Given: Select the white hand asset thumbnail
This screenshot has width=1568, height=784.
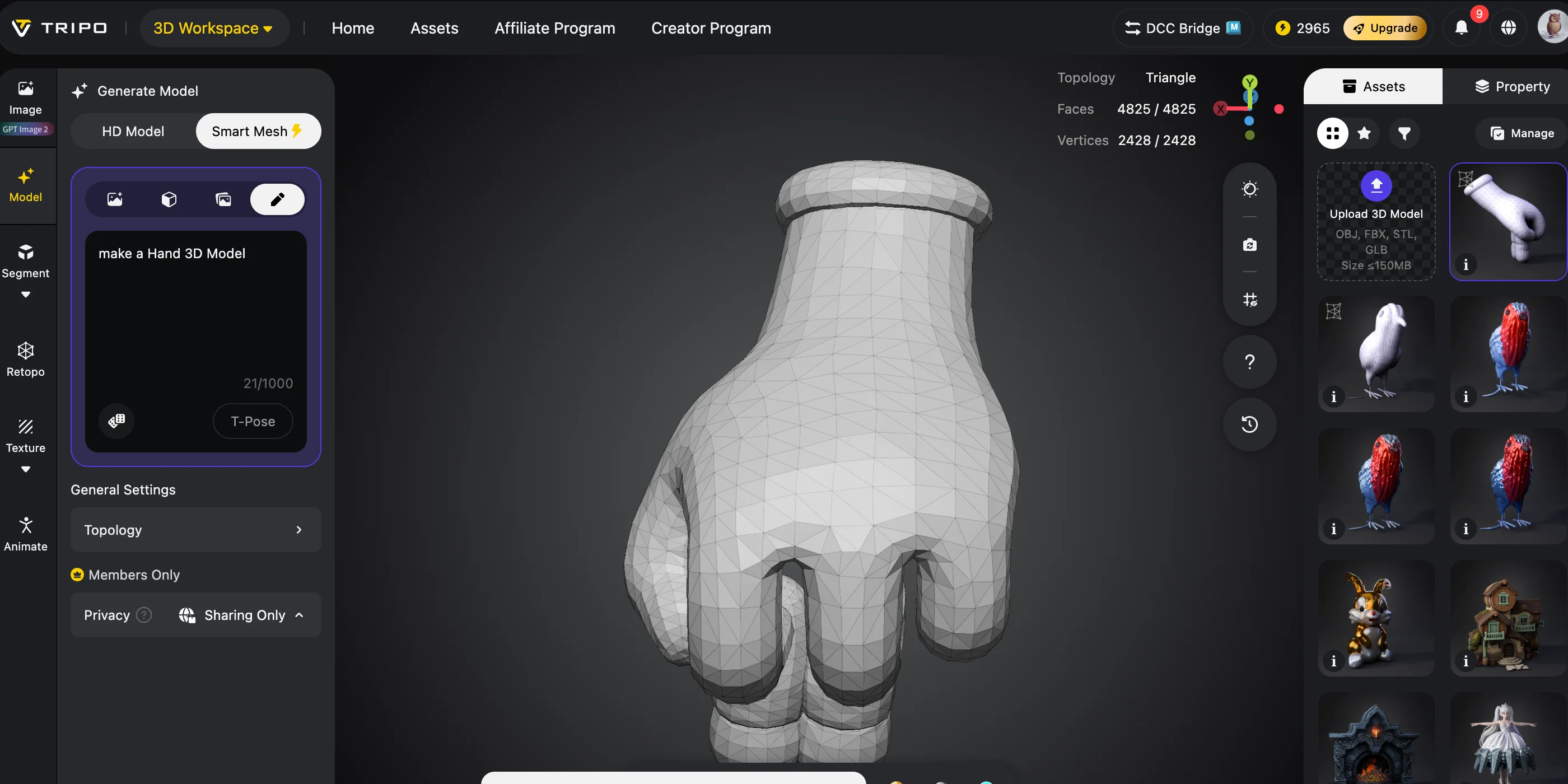Looking at the screenshot, I should tap(1508, 222).
